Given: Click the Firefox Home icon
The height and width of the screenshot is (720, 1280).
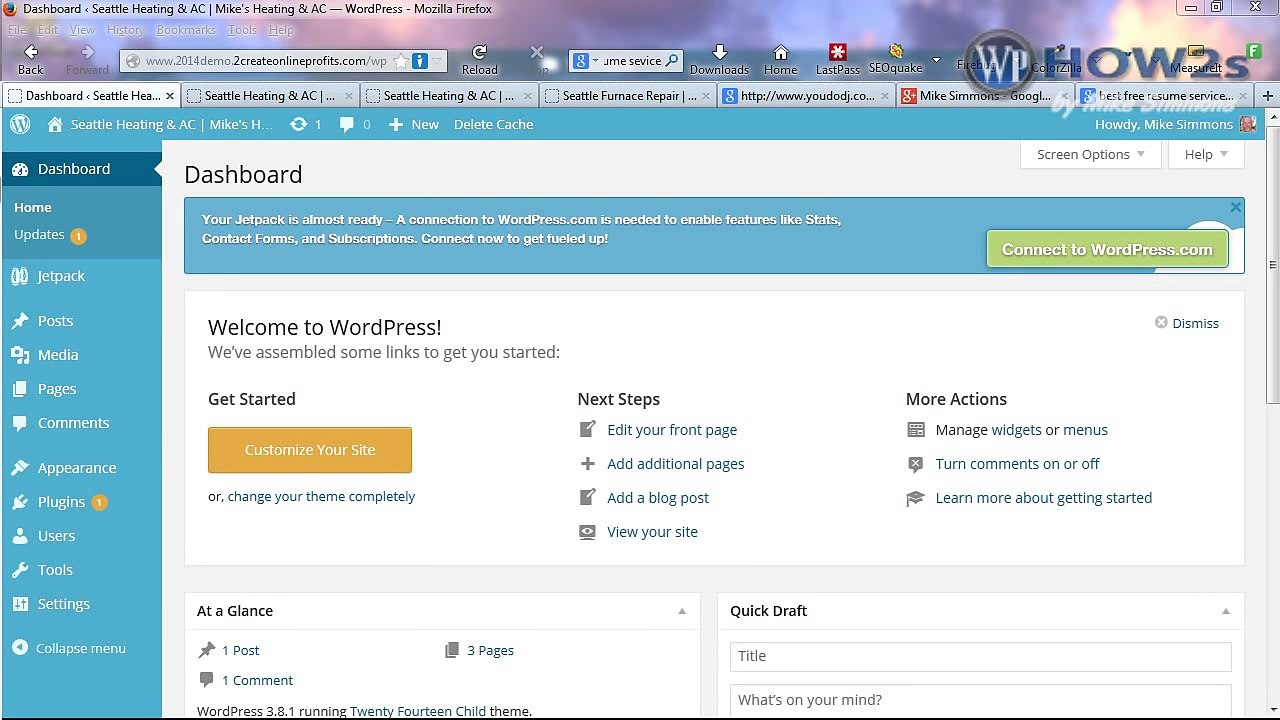Looking at the screenshot, I should [780, 53].
